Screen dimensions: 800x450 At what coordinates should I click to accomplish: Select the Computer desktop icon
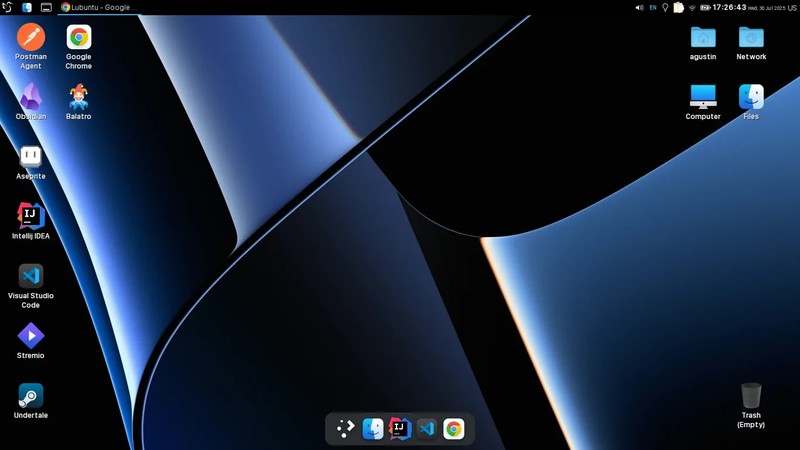pyautogui.click(x=703, y=102)
